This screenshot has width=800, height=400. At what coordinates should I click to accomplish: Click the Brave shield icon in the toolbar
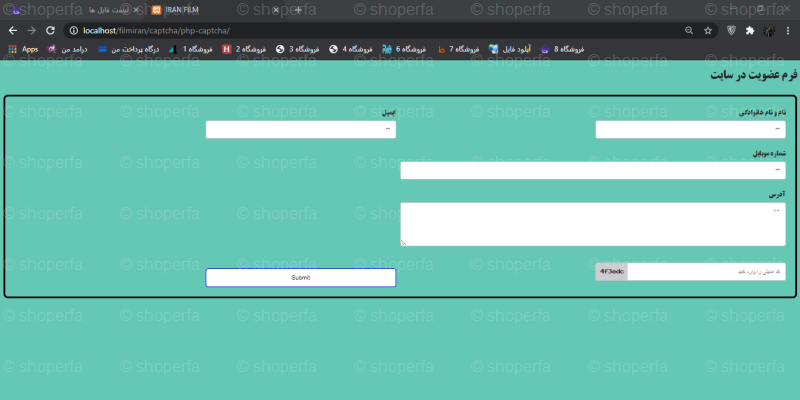(x=731, y=30)
